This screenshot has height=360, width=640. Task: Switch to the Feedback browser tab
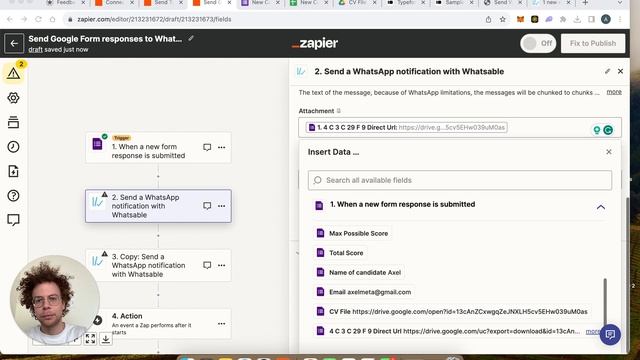65,3
